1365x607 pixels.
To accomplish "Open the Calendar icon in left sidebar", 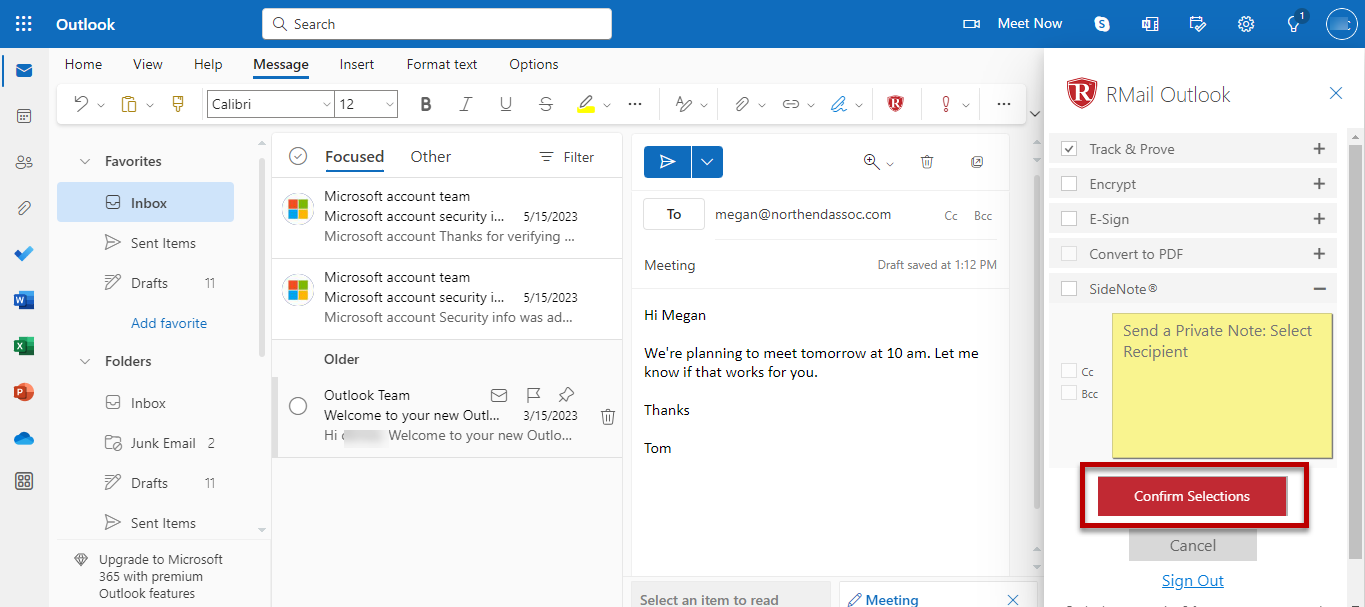I will 24,115.
